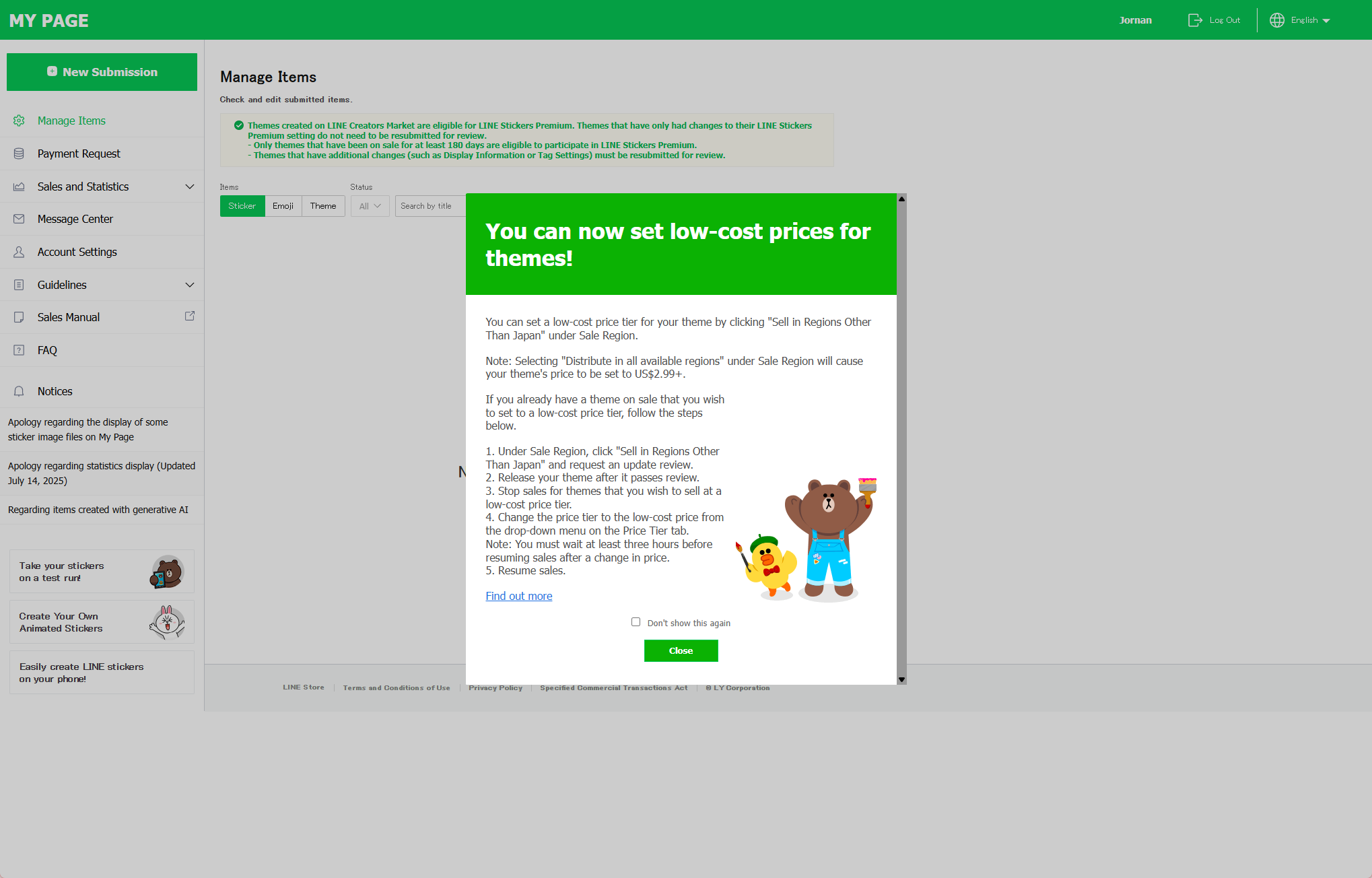Screen dimensions: 1372x878
Task: Open Payment Request in sidebar
Action: tap(102, 154)
